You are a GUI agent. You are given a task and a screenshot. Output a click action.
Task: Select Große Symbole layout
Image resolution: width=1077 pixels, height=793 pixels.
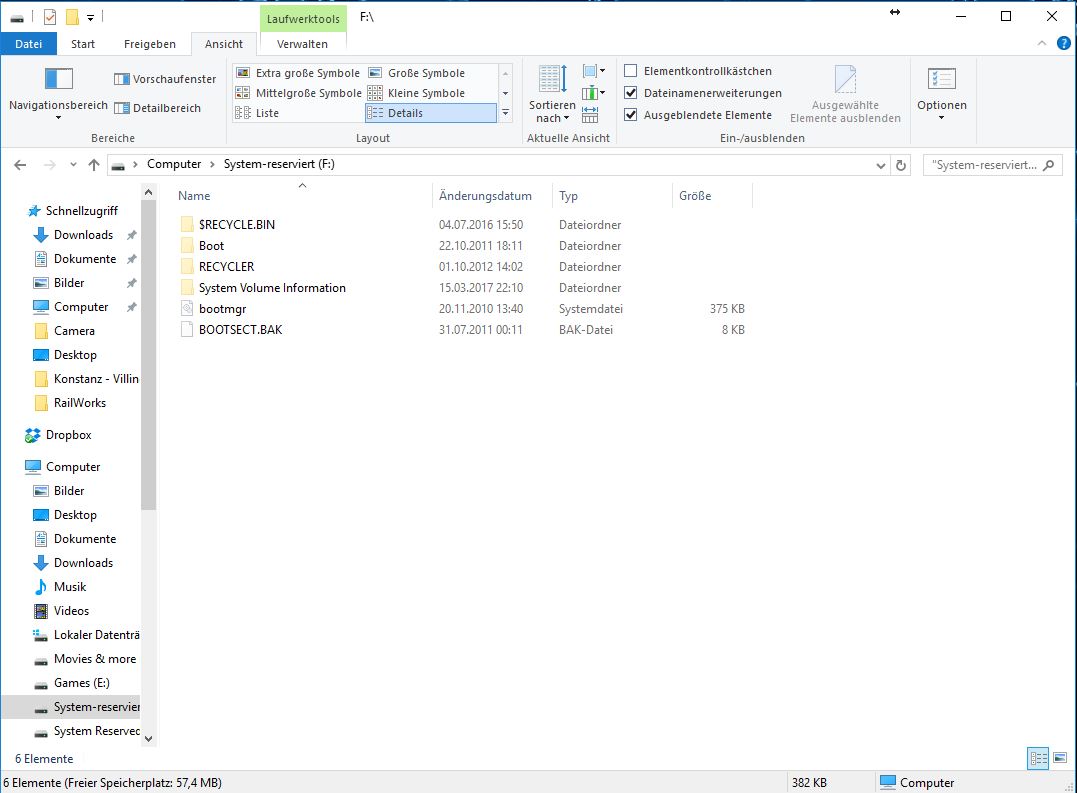coord(417,73)
